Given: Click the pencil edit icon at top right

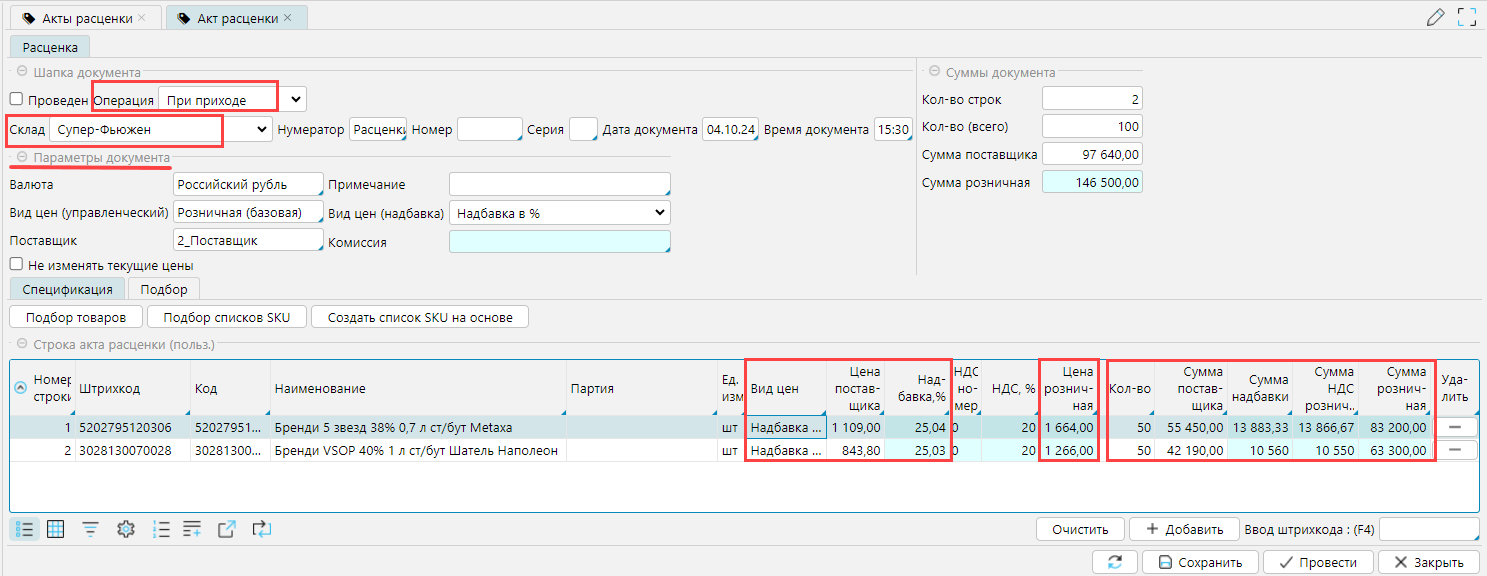Looking at the screenshot, I should click(x=1436, y=17).
